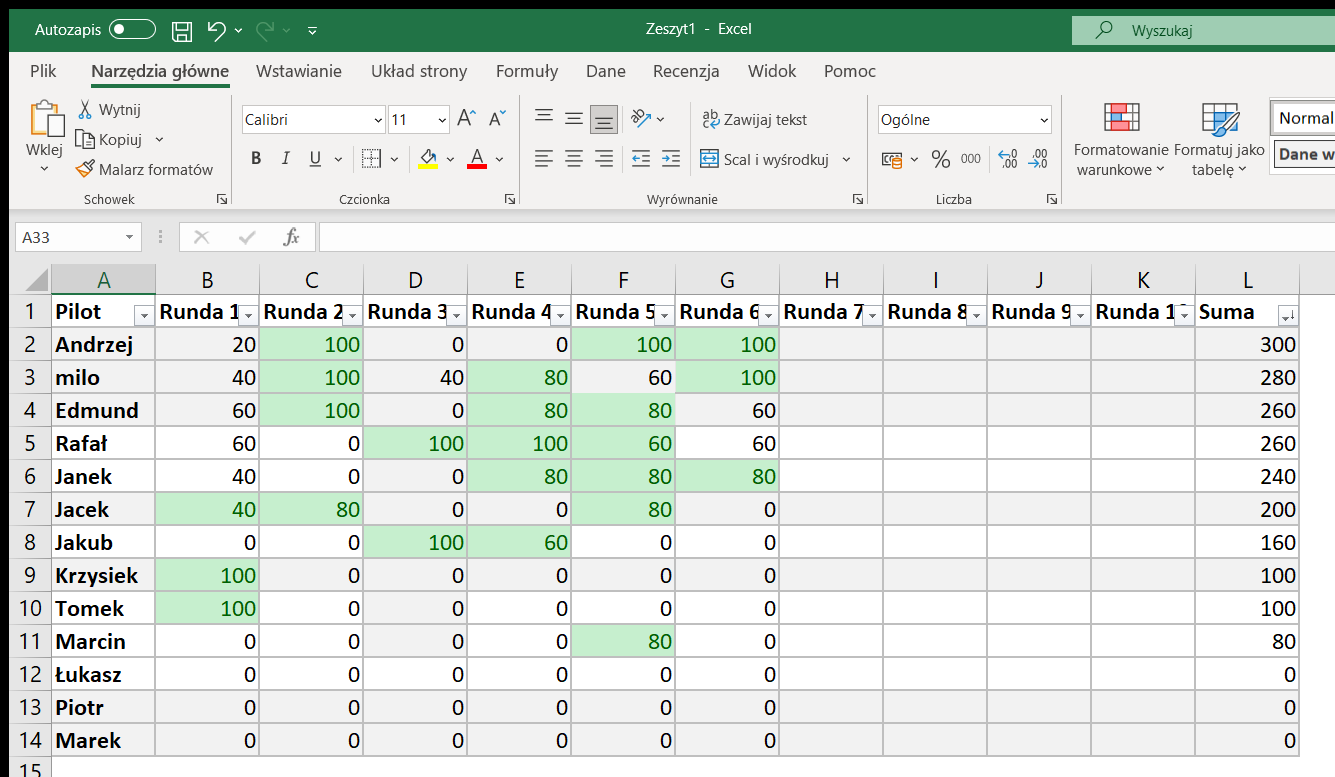
Task: Open the Pomoc tab
Action: [x=850, y=71]
